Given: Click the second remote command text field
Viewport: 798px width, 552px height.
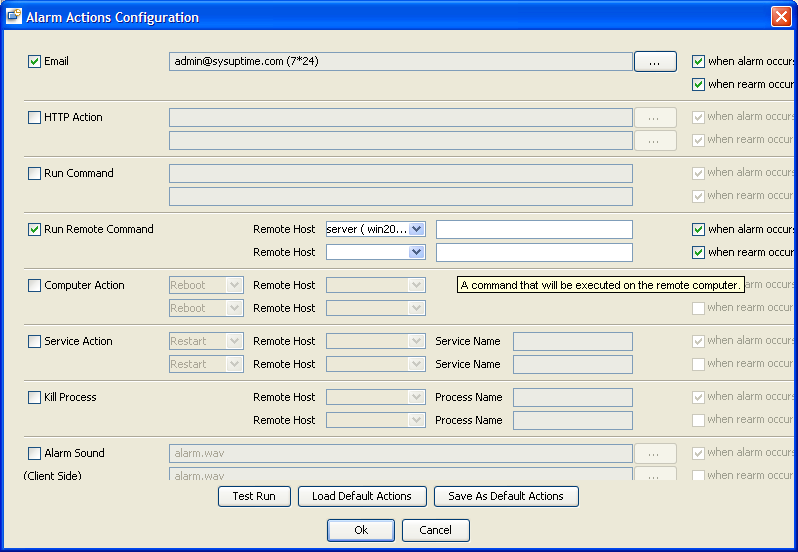Looking at the screenshot, I should point(534,253).
